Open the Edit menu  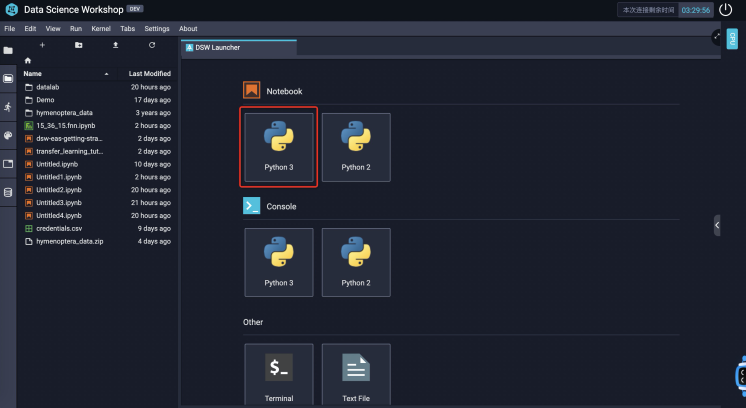pyautogui.click(x=30, y=29)
